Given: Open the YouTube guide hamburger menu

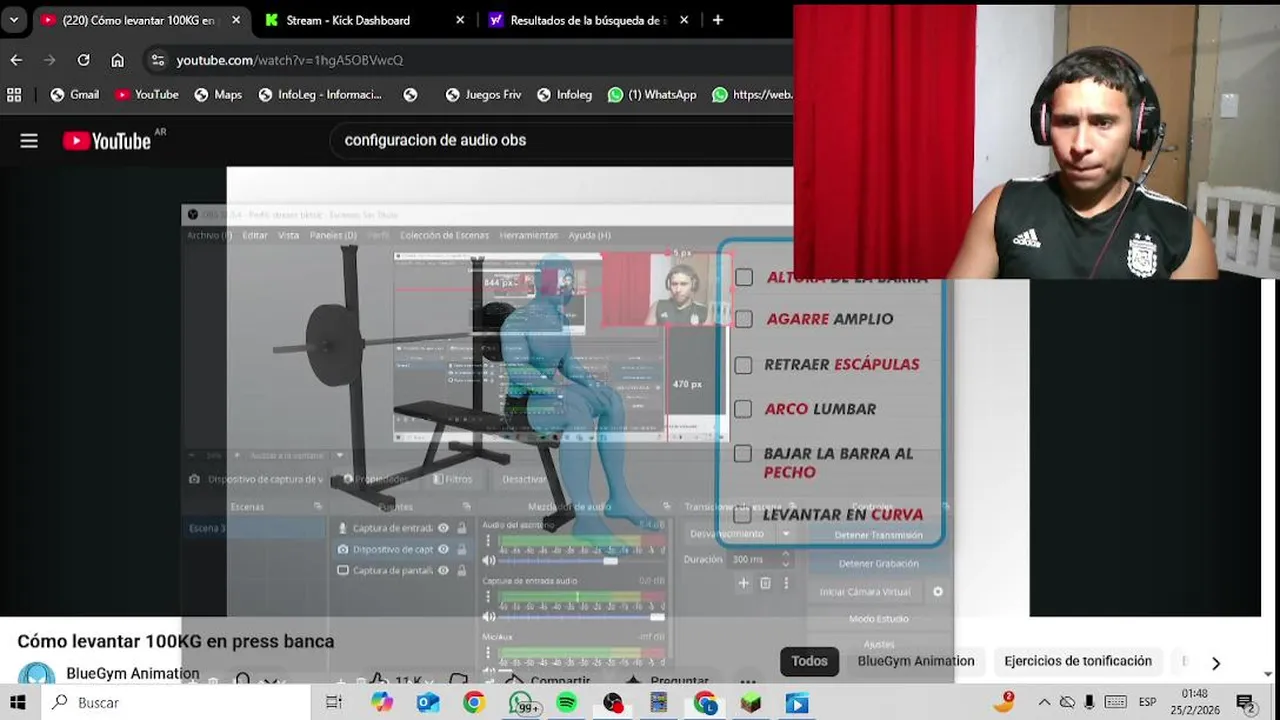Looking at the screenshot, I should tap(29, 141).
